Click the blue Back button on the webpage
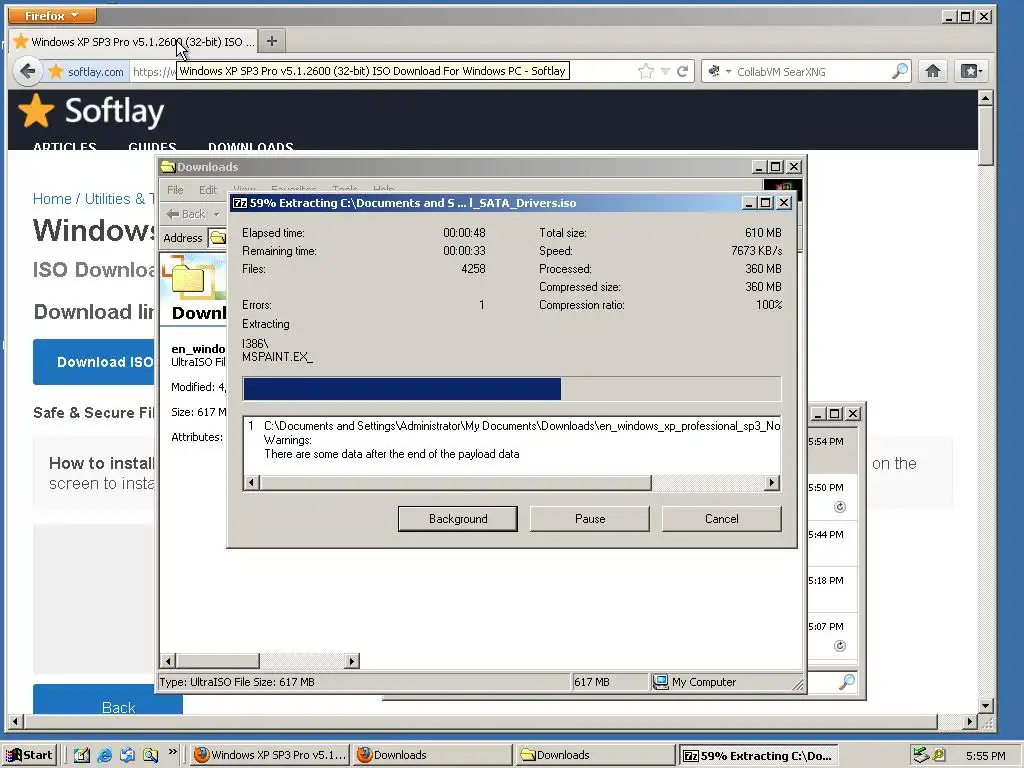 pyautogui.click(x=108, y=699)
